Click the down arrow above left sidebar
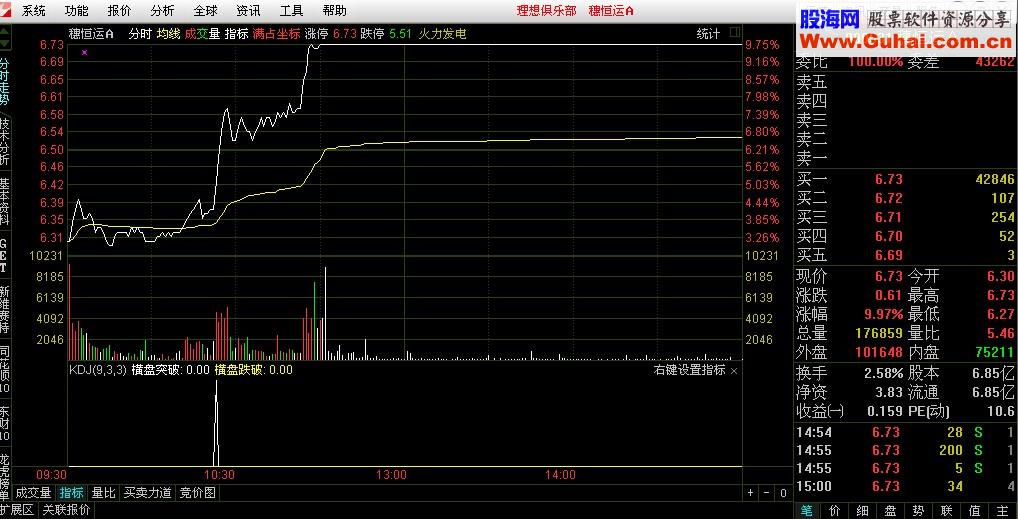Screen dimensions: 1018x519 coord(5,45)
